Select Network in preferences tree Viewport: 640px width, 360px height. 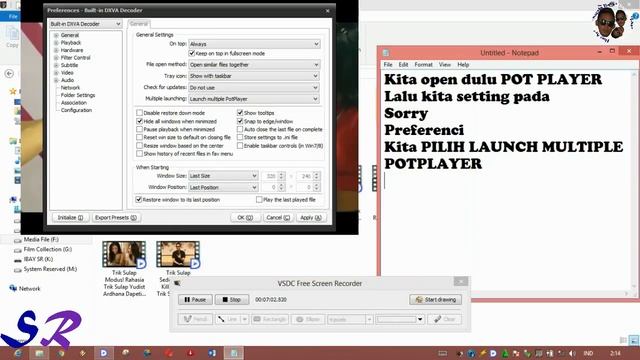pyautogui.click(x=70, y=88)
